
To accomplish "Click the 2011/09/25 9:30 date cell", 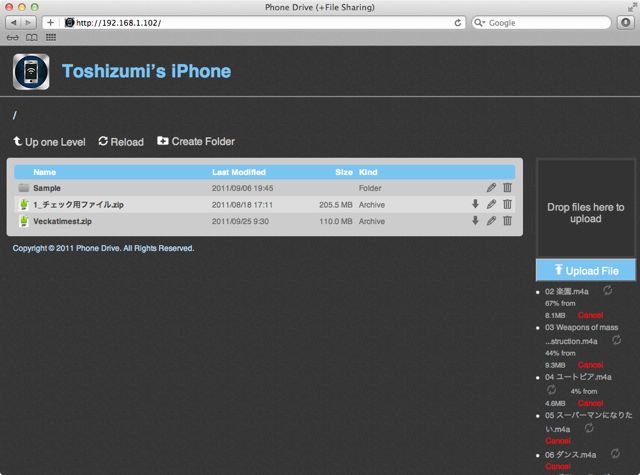I will pyautogui.click(x=240, y=222).
